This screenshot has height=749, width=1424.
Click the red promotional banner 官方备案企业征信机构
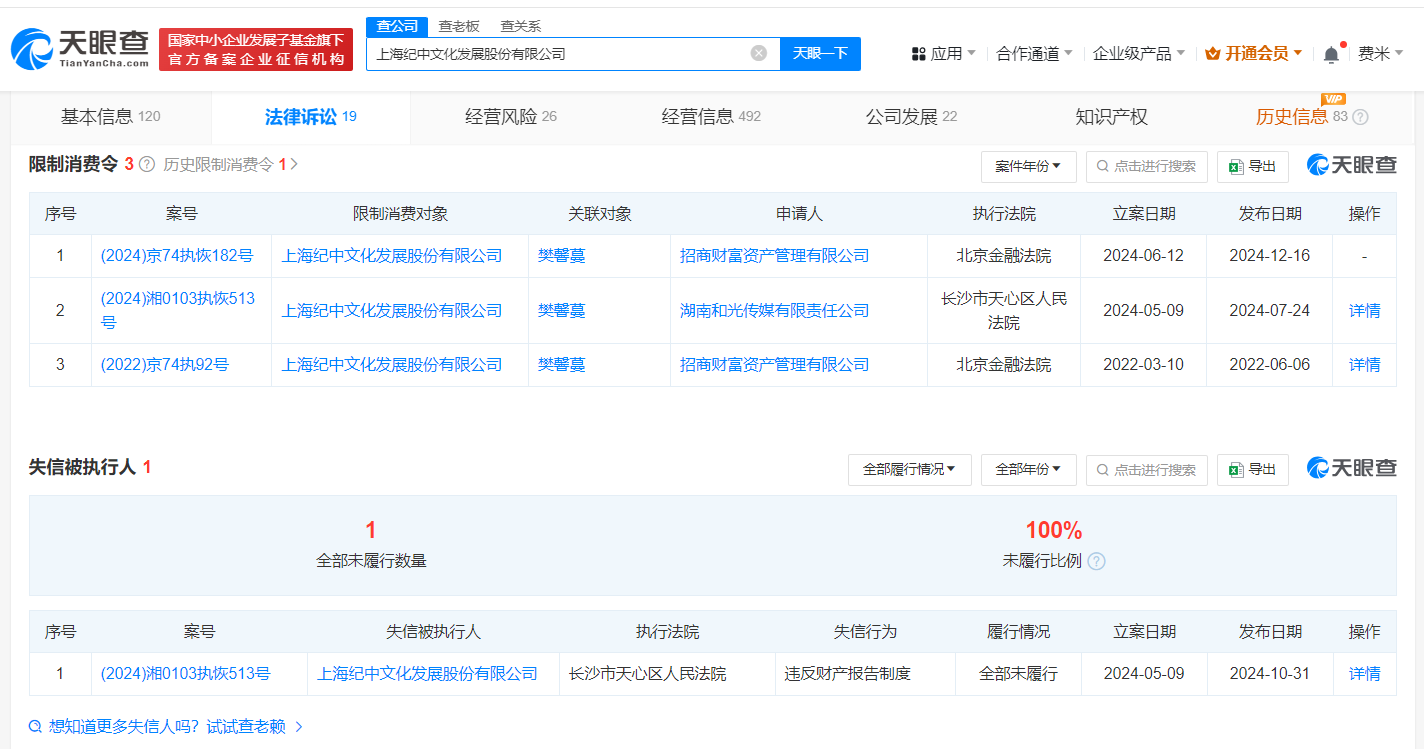[x=256, y=50]
